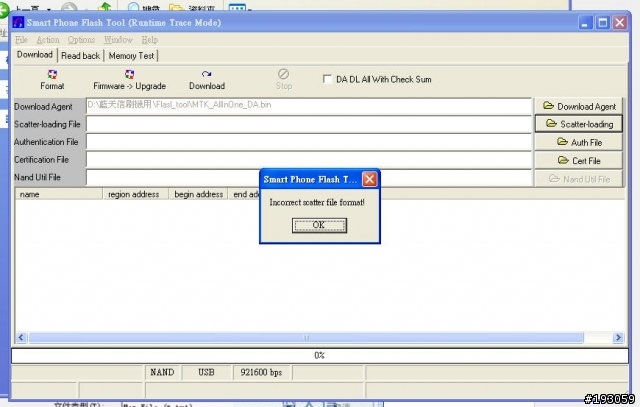
Task: Minimize the Smart Phone Flash Tool window
Action: (x=585, y=22)
